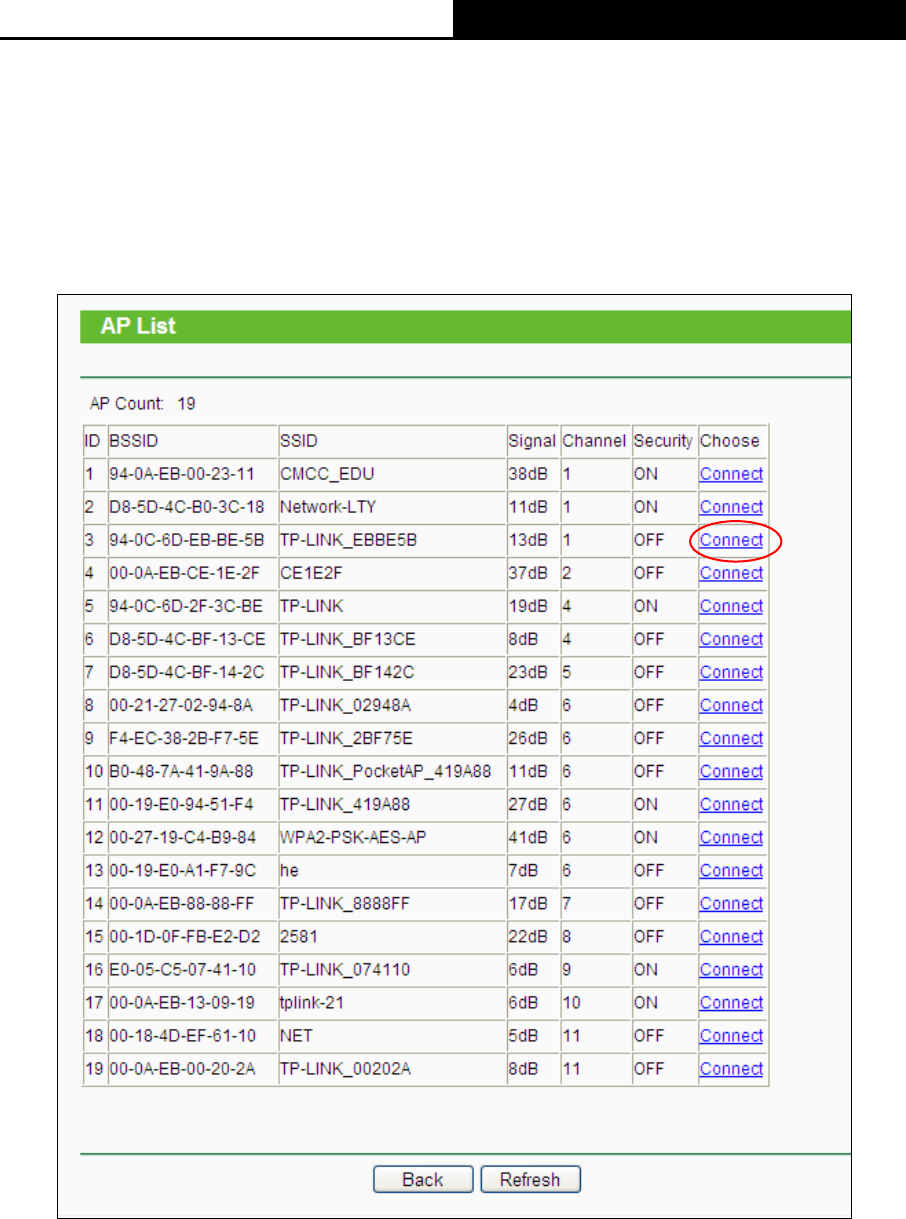Click the Security column header
Viewport: 906px width, 1219px height.
[663, 441]
